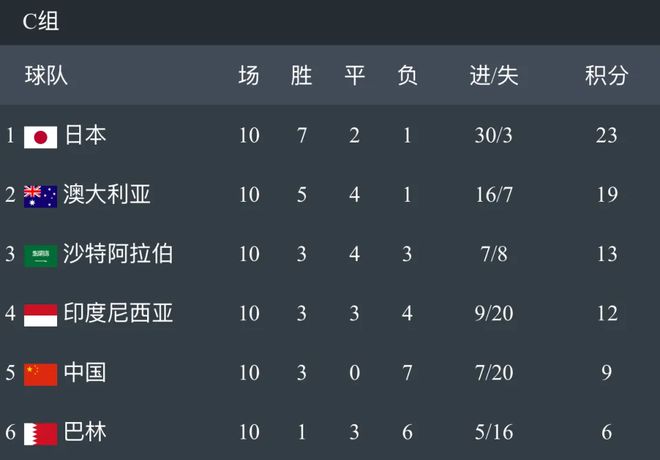Click the 场 column header
660x460 pixels.
tap(248, 76)
